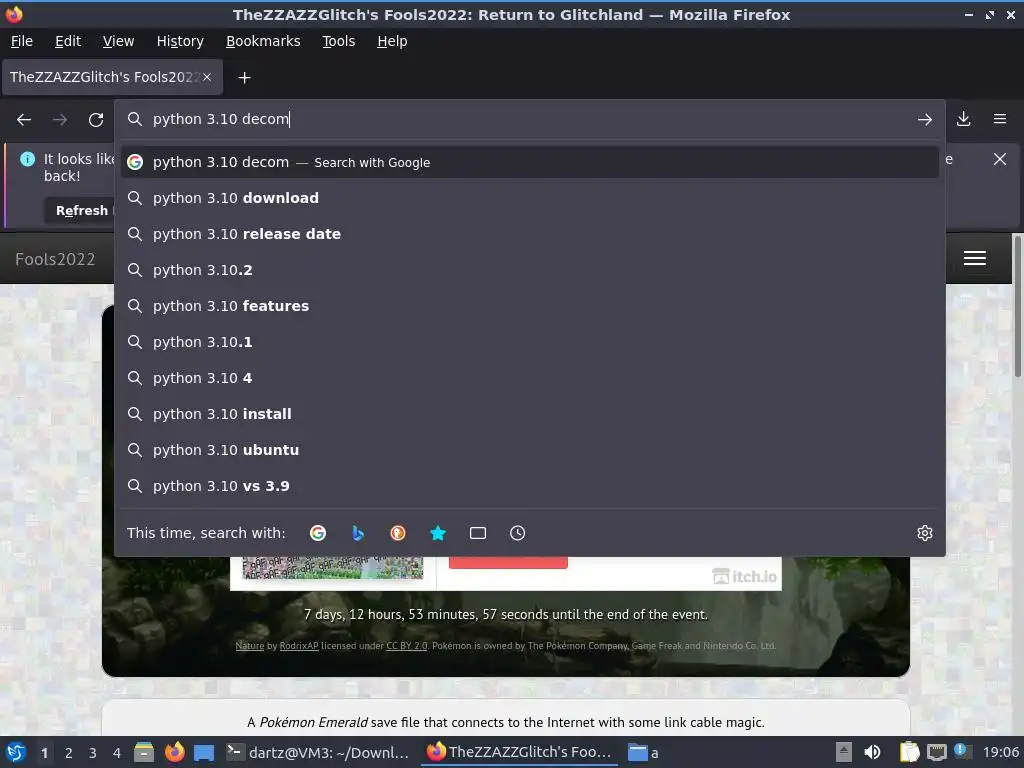Dismiss the notification bar with its X
This screenshot has height=768, width=1024.
tap(999, 159)
